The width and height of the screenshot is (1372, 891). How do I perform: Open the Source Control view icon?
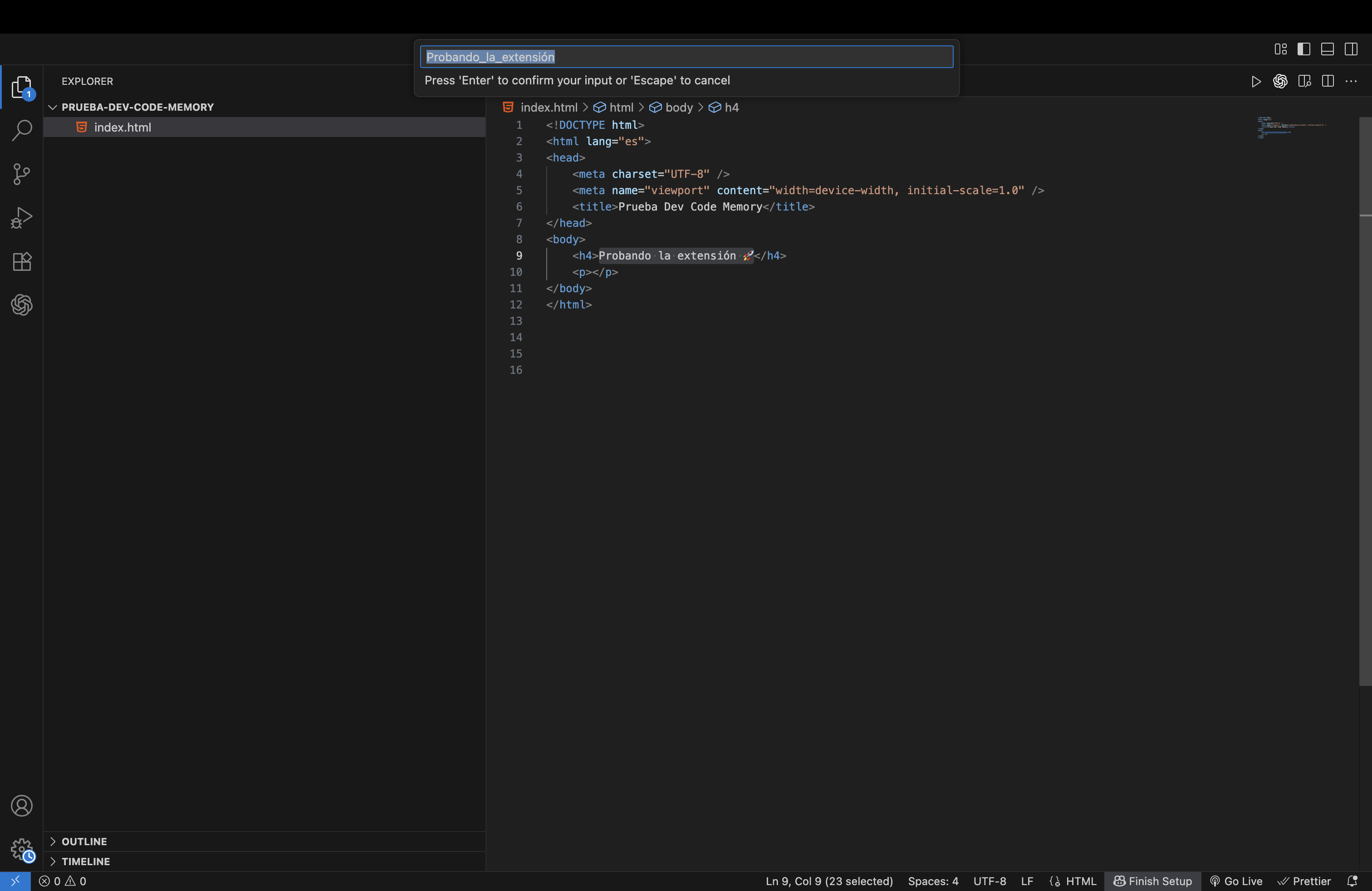[21, 174]
